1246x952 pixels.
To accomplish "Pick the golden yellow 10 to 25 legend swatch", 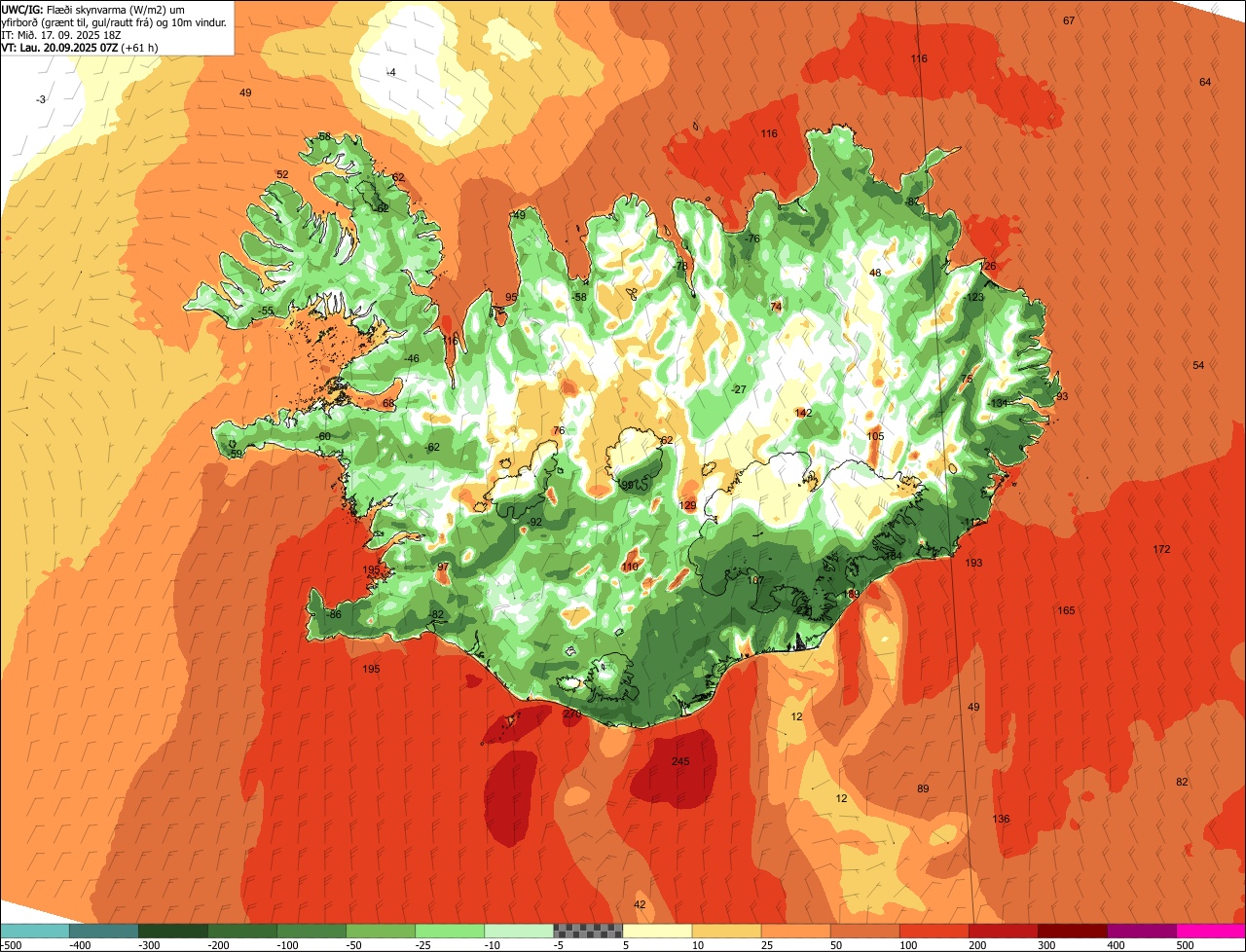I will tap(726, 931).
